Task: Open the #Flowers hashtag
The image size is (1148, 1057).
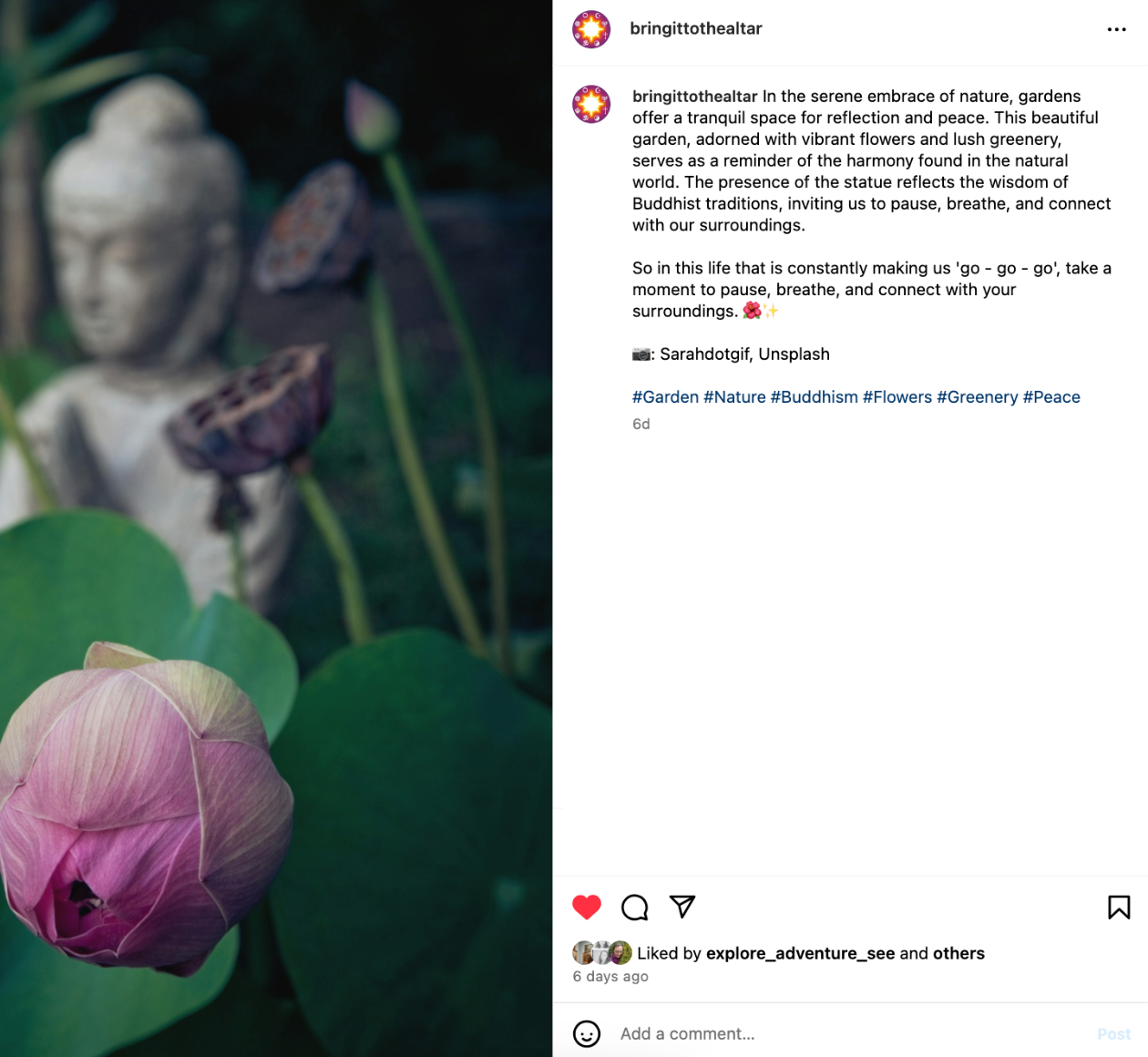Action: (897, 397)
